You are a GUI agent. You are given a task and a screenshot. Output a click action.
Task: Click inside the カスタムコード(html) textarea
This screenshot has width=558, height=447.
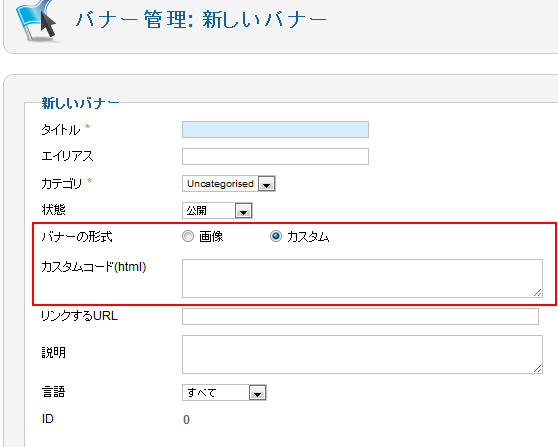362,278
